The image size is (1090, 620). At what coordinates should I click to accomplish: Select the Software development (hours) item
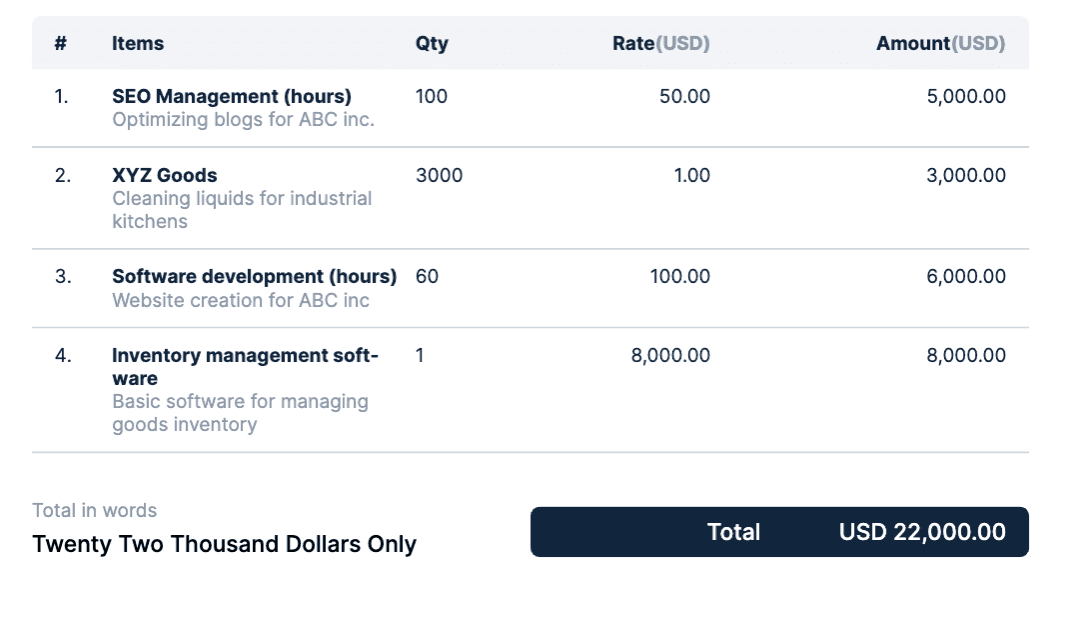tap(254, 276)
